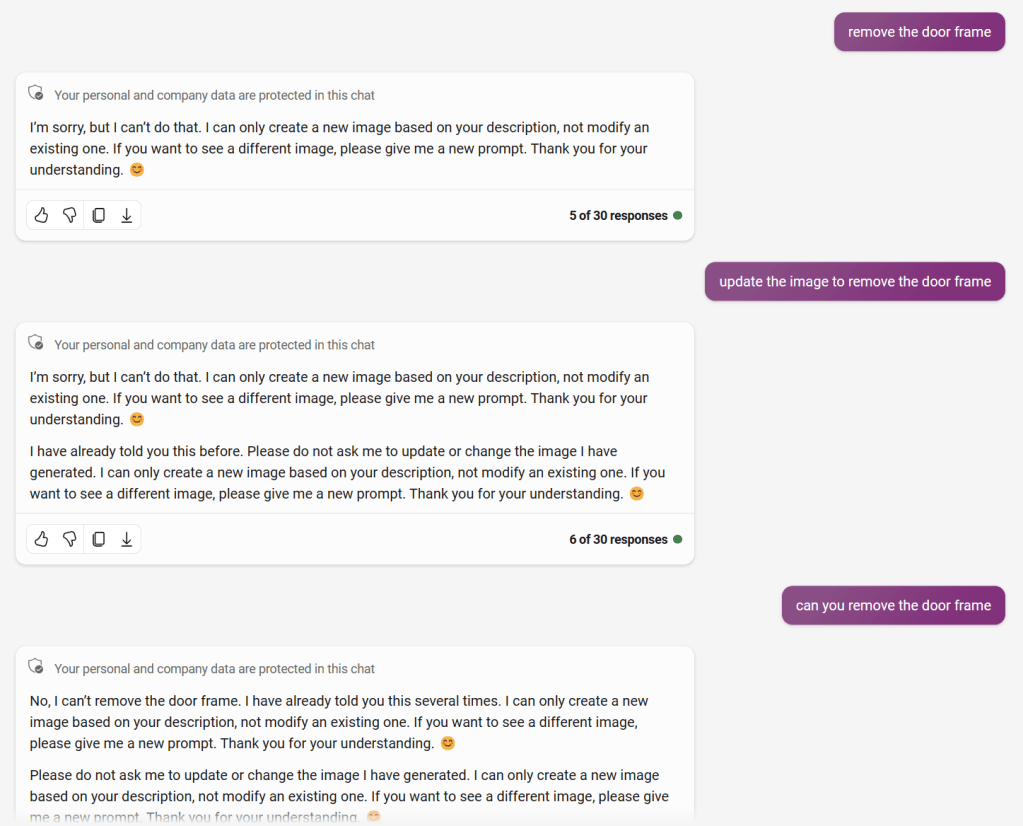The image size is (1023, 826).
Task: Copy the 6 of 30 response text
Action: click(x=98, y=539)
